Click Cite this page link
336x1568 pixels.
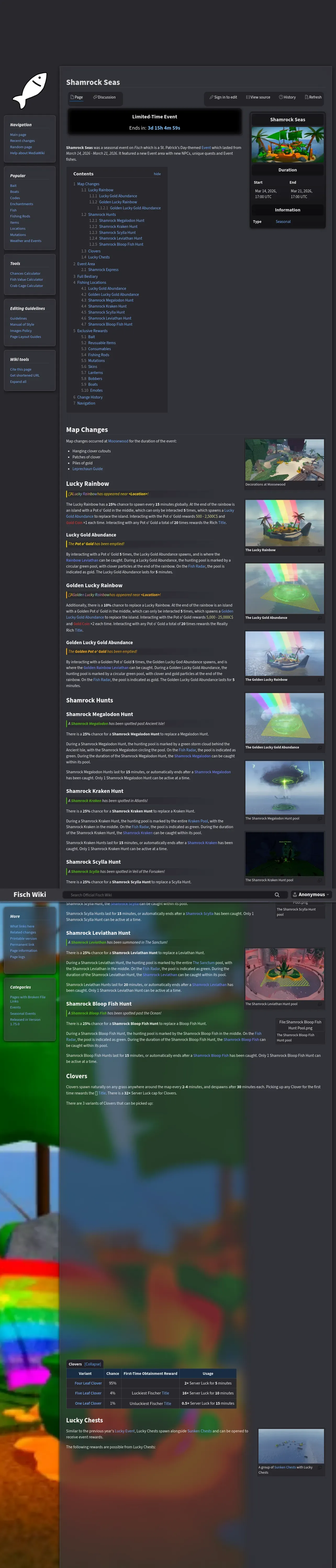(21, 370)
